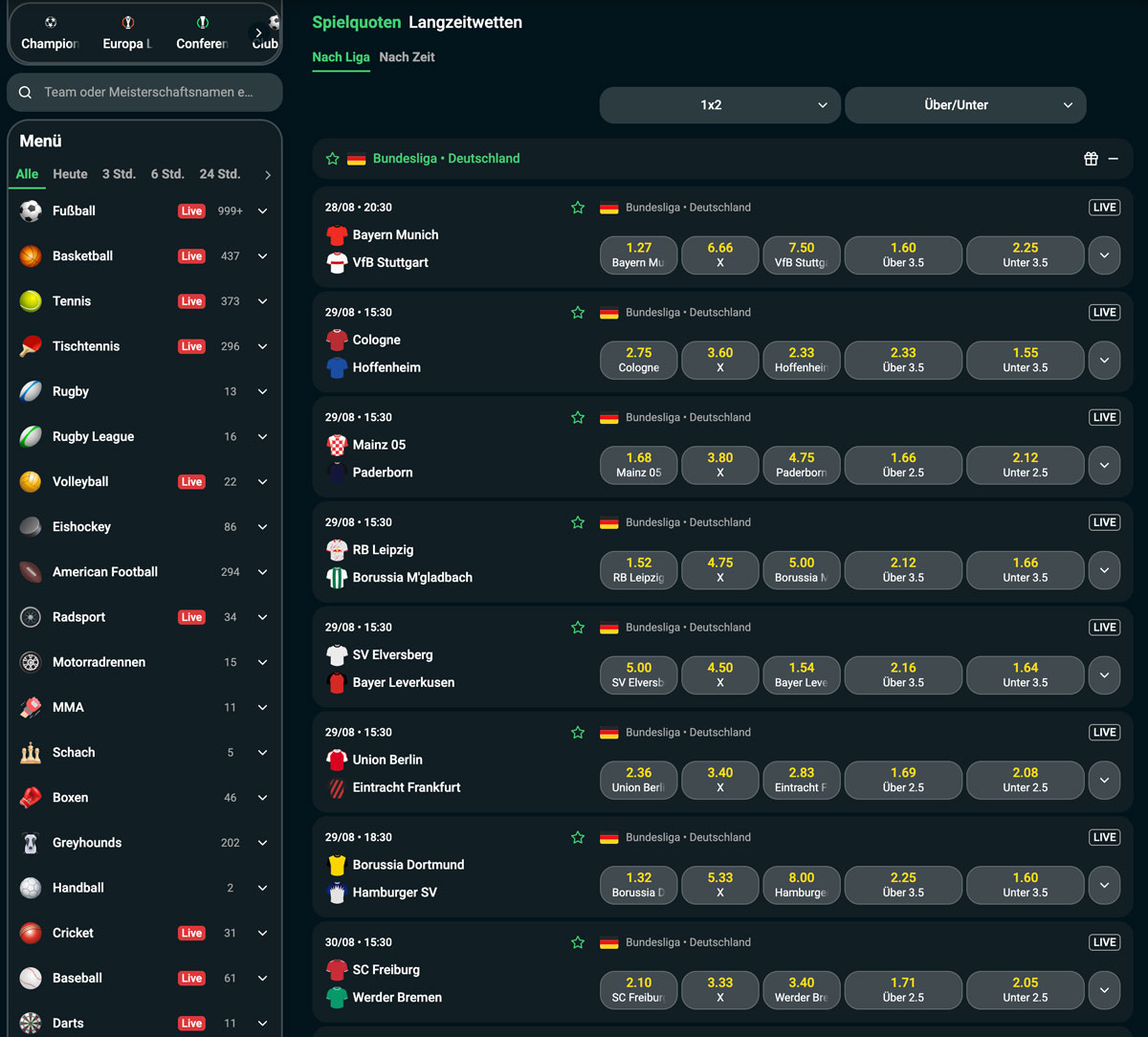The image size is (1148, 1037).
Task: Select the Rugby ball icon
Action: [31, 391]
